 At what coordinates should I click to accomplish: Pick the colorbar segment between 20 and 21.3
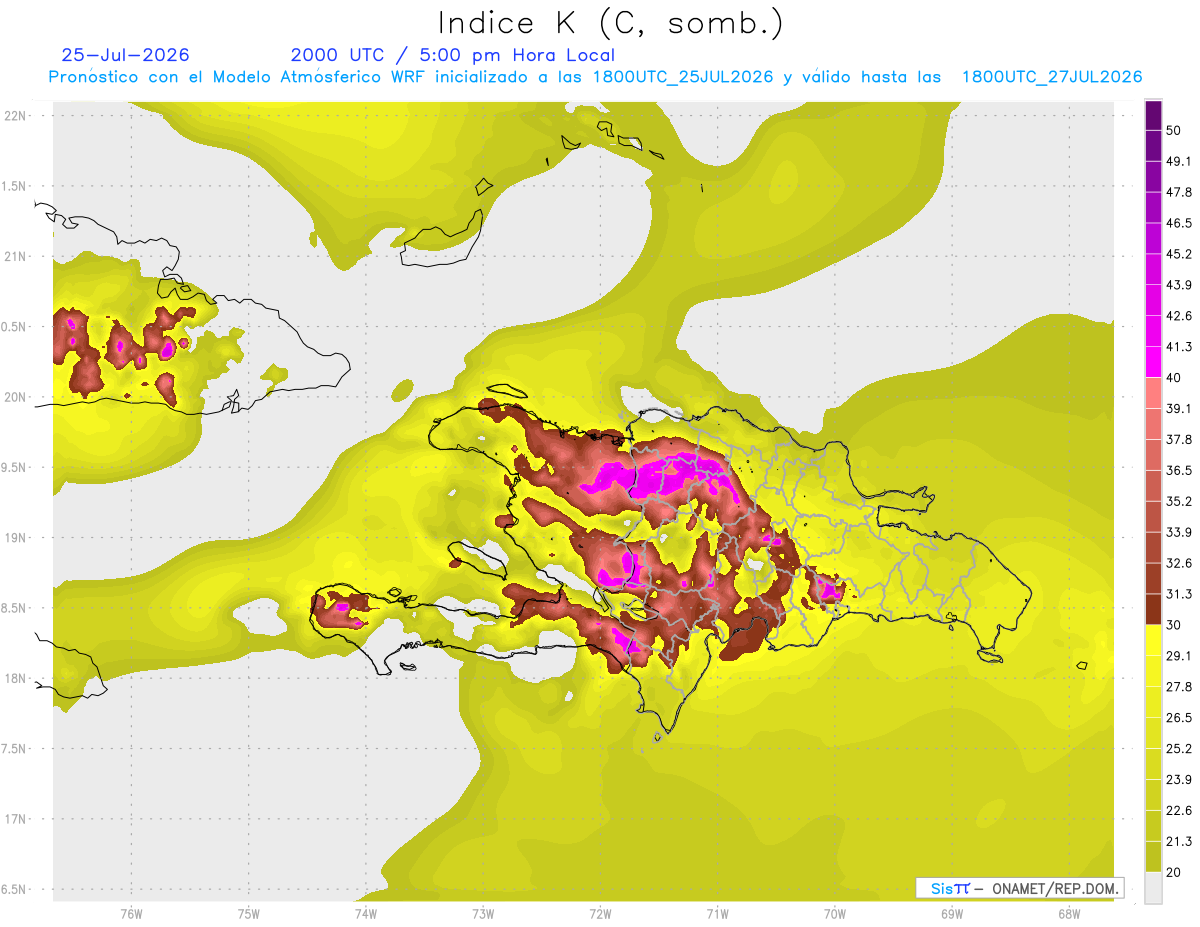[x=1153, y=856]
